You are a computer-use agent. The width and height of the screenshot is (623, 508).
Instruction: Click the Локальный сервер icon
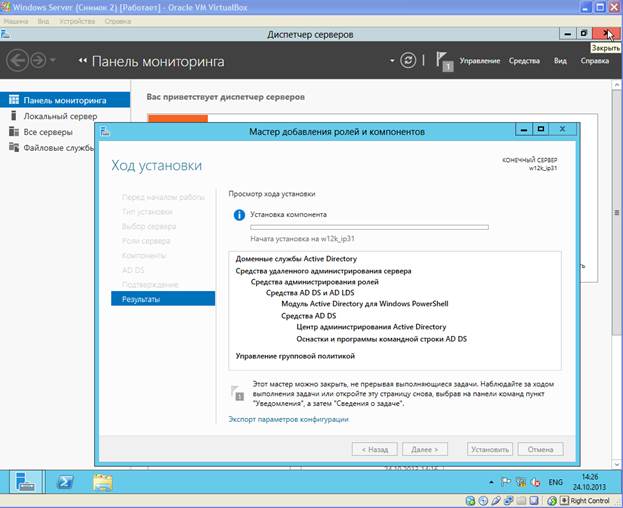click(x=14, y=116)
